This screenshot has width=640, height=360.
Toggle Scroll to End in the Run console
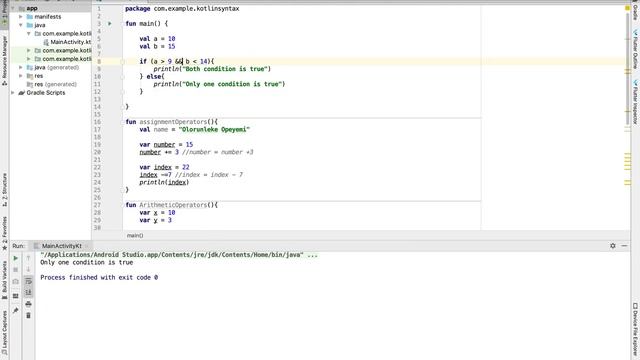tap(28, 292)
